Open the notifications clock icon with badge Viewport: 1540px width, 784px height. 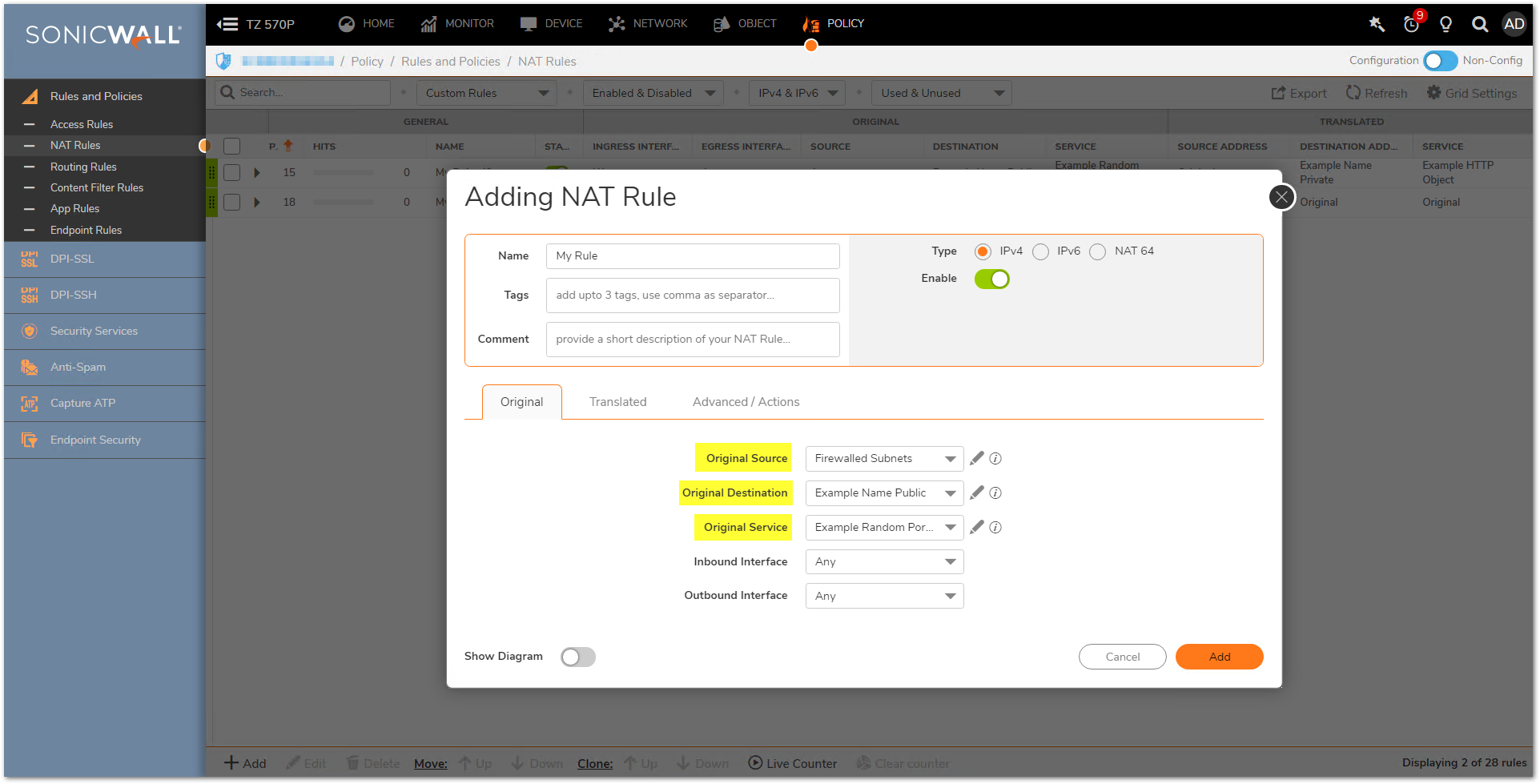point(1411,24)
